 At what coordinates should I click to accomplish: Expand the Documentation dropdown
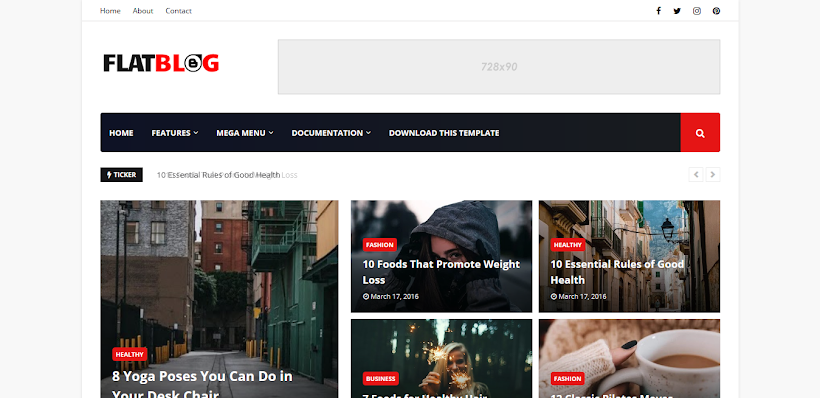tap(331, 133)
